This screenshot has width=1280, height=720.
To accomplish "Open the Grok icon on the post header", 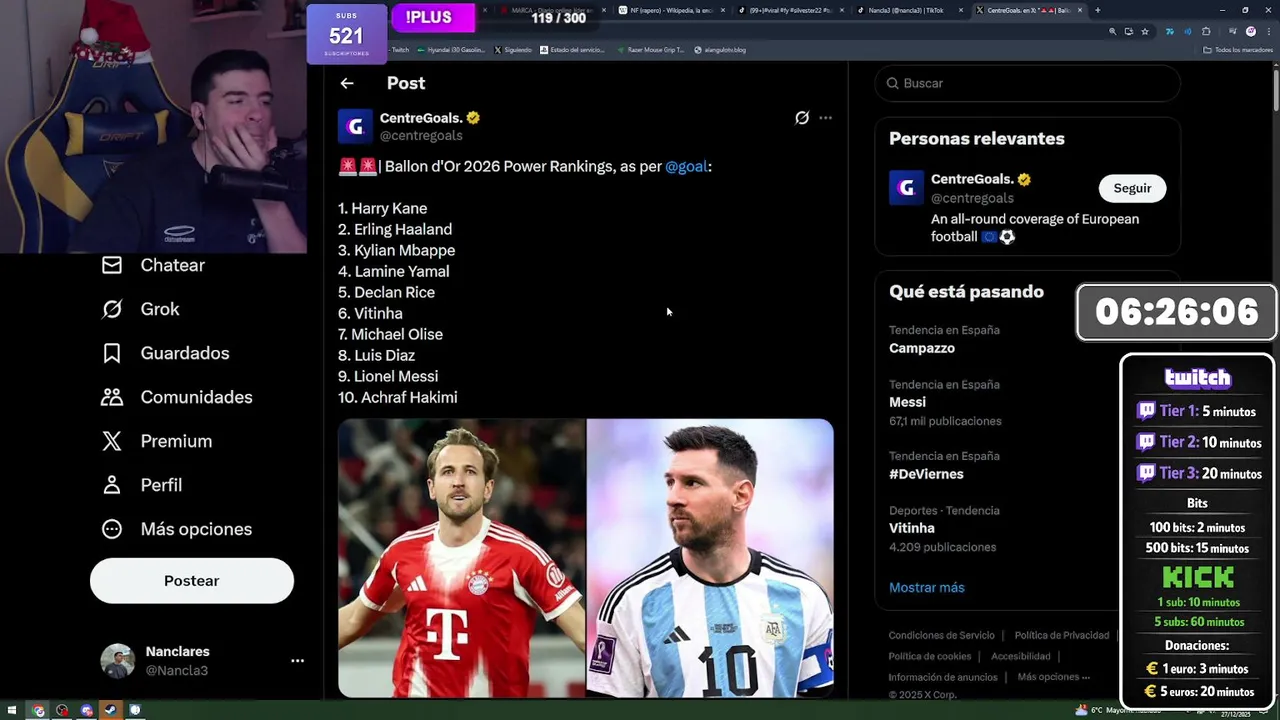I will pyautogui.click(x=802, y=118).
